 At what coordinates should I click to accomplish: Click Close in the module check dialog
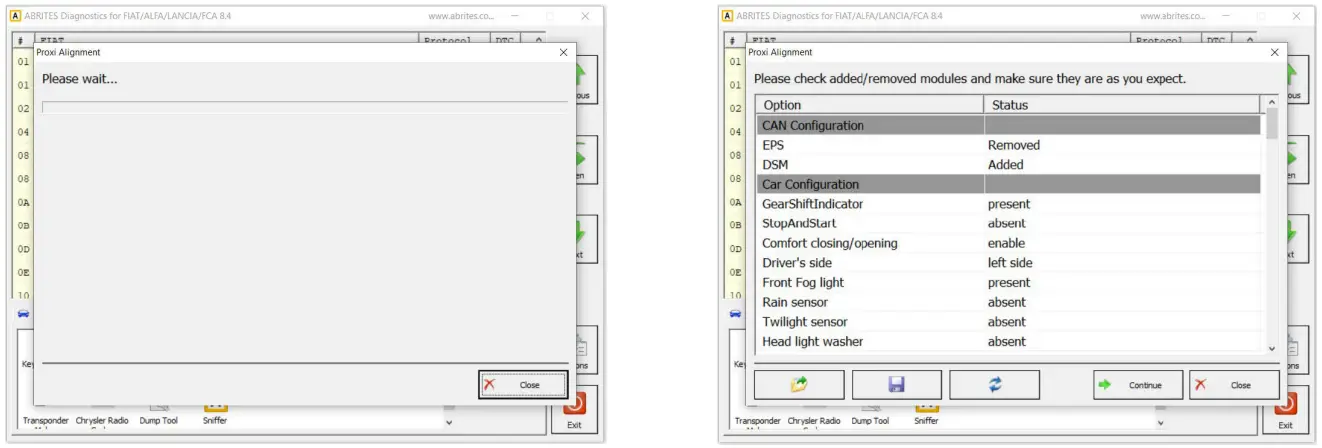(1234, 385)
